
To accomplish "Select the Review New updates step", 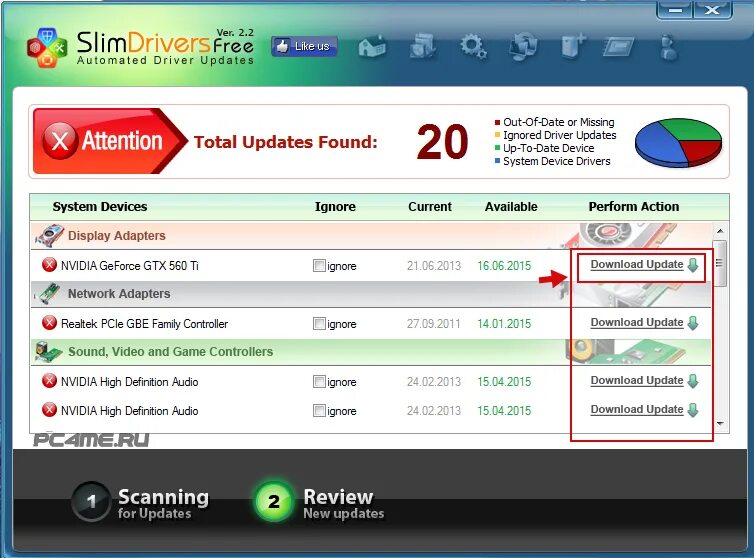I will [x=319, y=503].
